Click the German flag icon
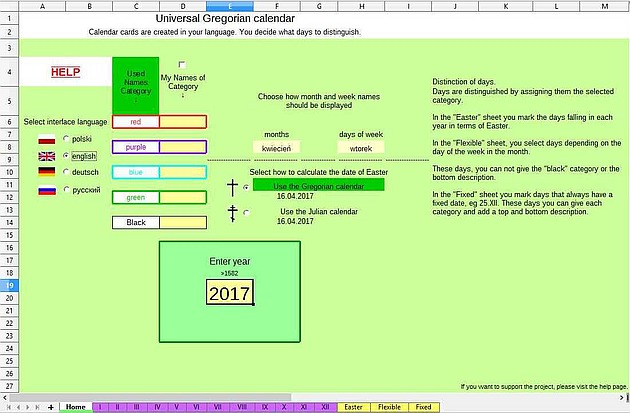Image resolution: width=630 pixels, height=413 pixels. tap(45, 172)
